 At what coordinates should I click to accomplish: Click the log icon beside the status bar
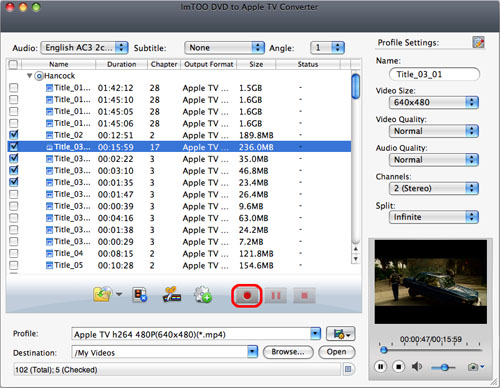tap(348, 369)
